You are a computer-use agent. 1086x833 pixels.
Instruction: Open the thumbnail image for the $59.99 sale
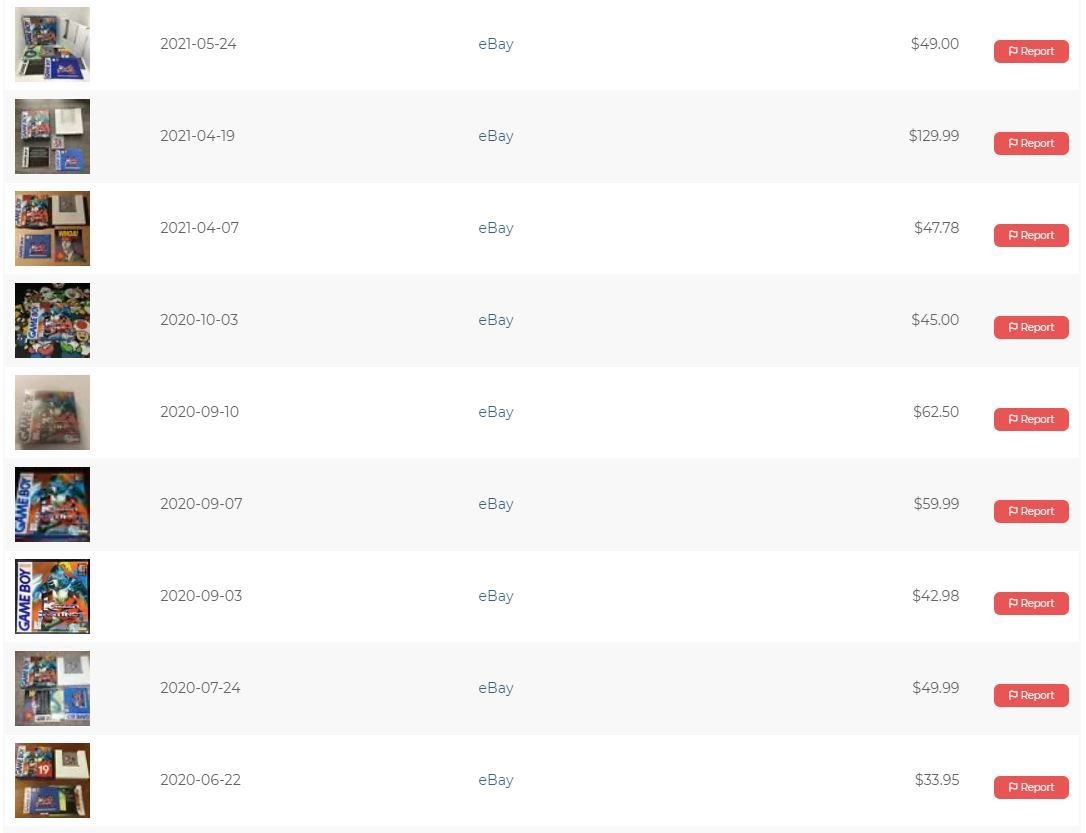tap(52, 504)
